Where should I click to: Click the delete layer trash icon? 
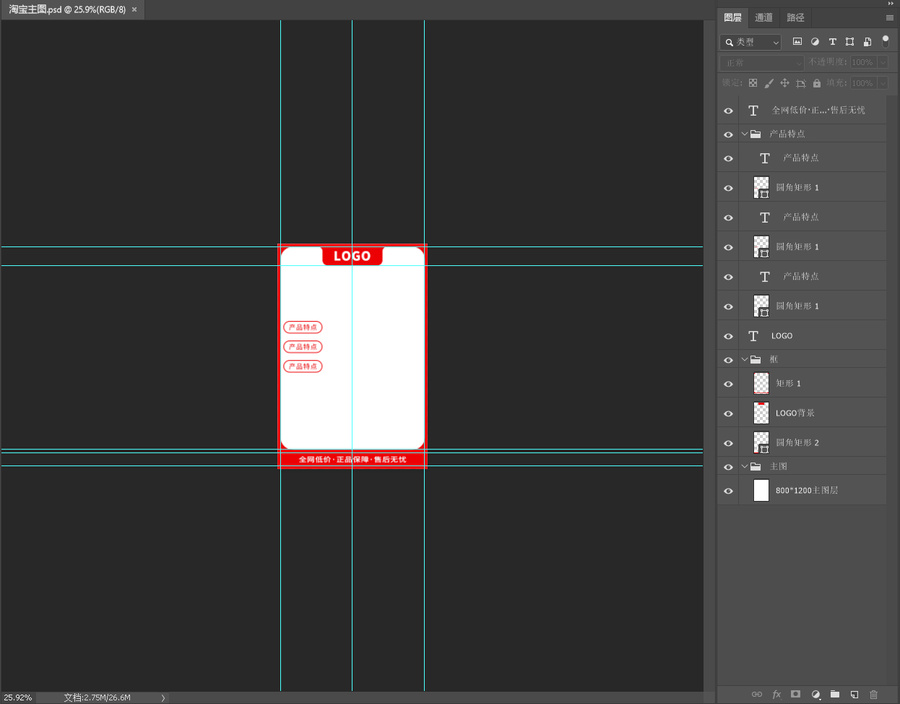coord(874,694)
